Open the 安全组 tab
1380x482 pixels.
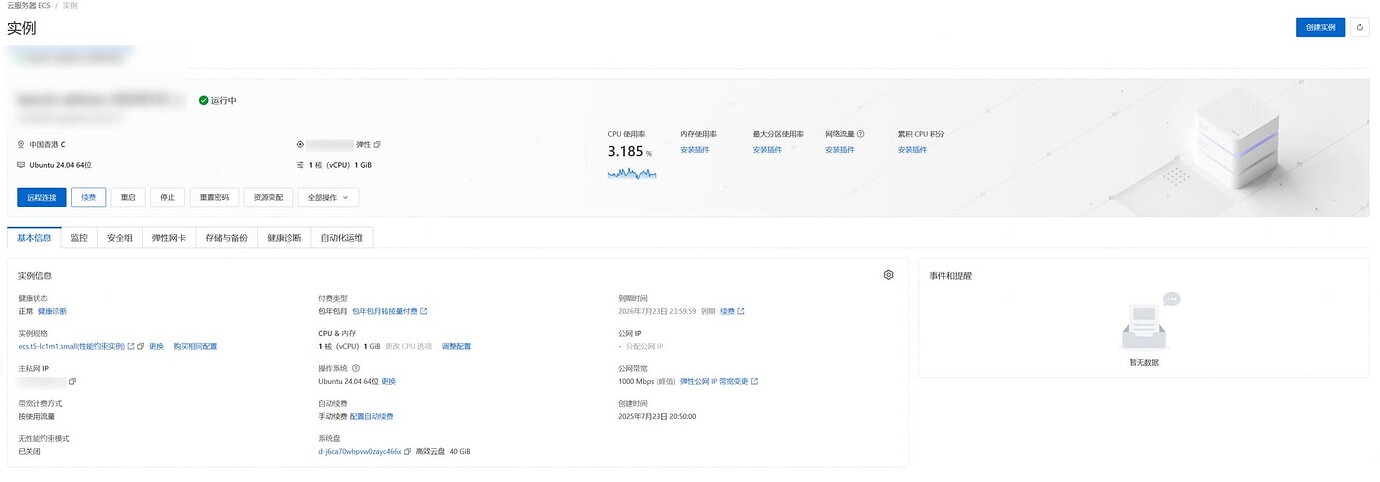pos(120,238)
